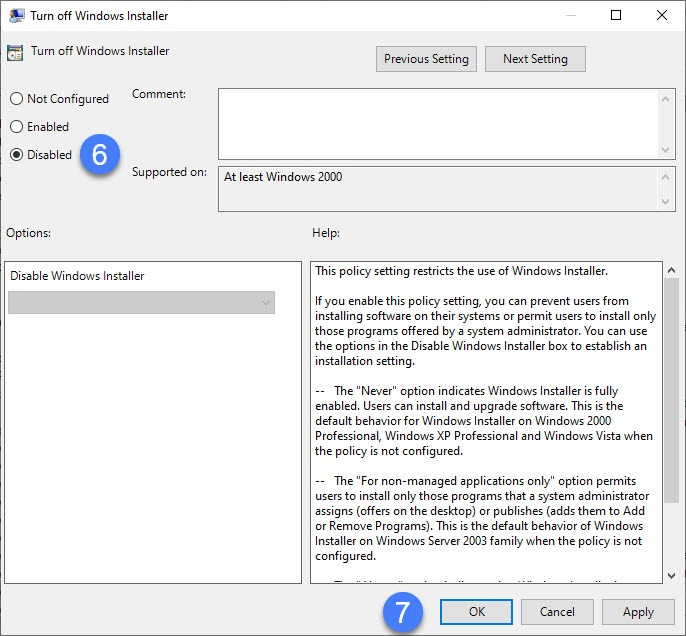Maximize the Turn off Windows Installer window
The height and width of the screenshot is (636, 686).
point(616,15)
